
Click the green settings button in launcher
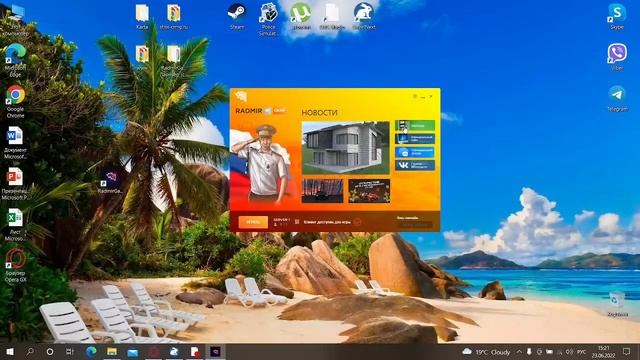point(415,126)
